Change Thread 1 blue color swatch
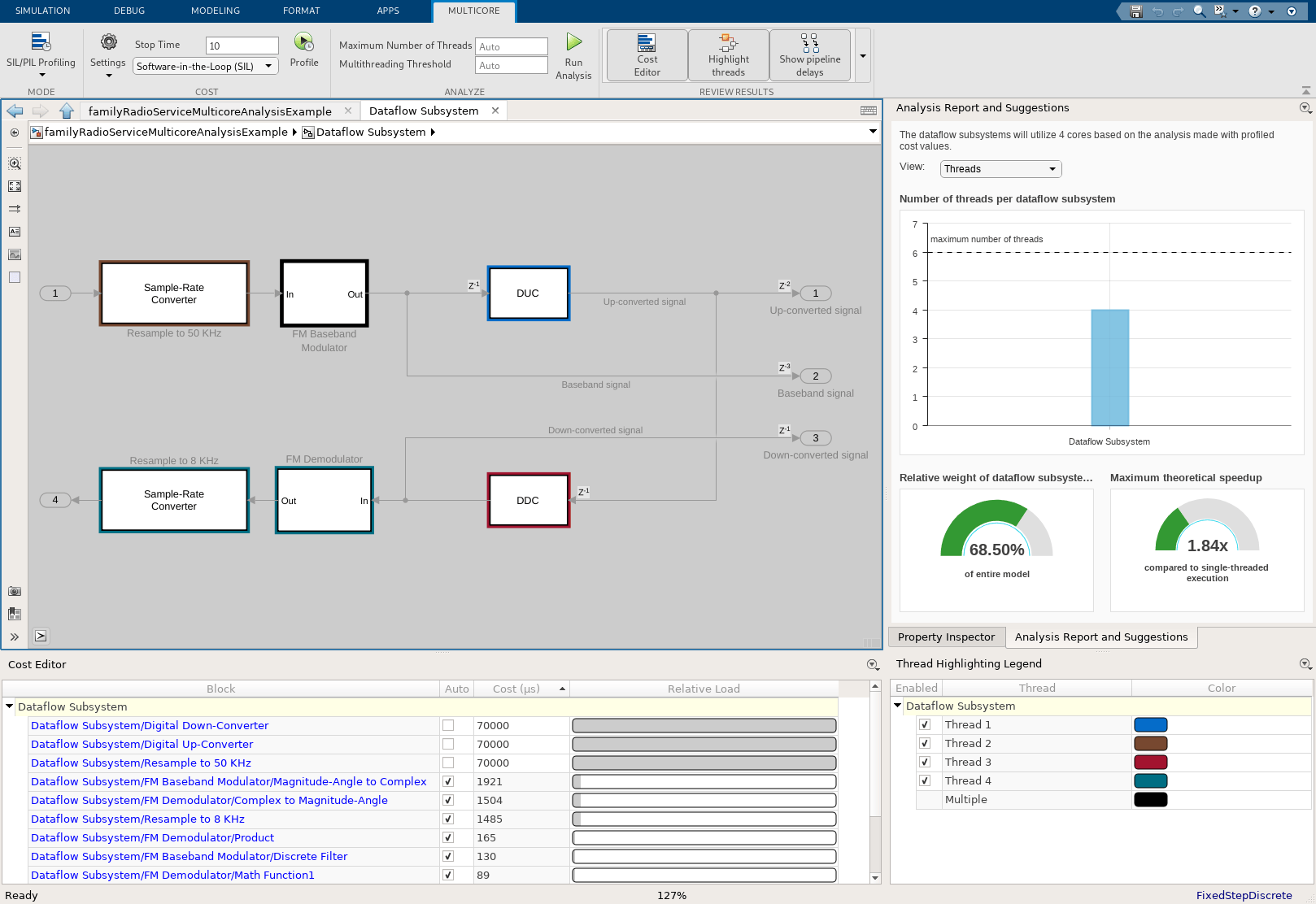The height and width of the screenshot is (904, 1316). (x=1150, y=724)
